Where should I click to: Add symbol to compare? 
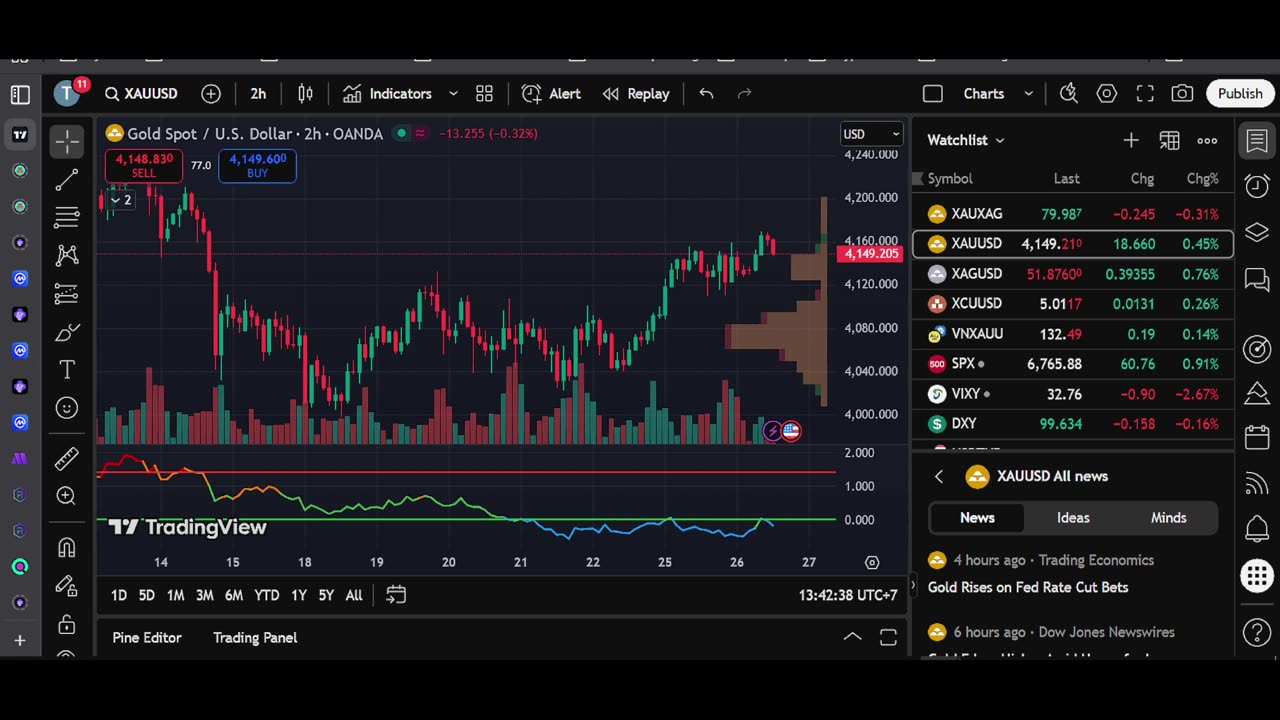click(211, 94)
